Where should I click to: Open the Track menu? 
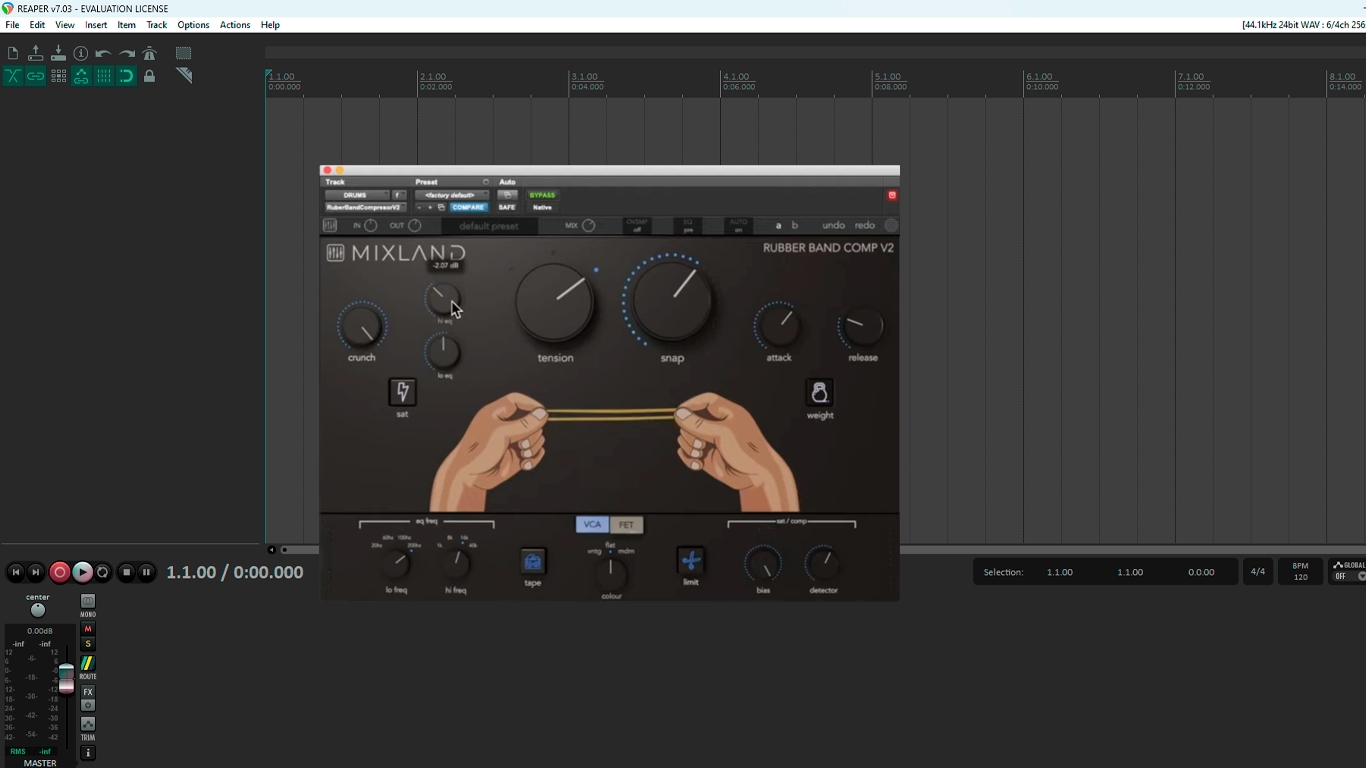click(157, 25)
